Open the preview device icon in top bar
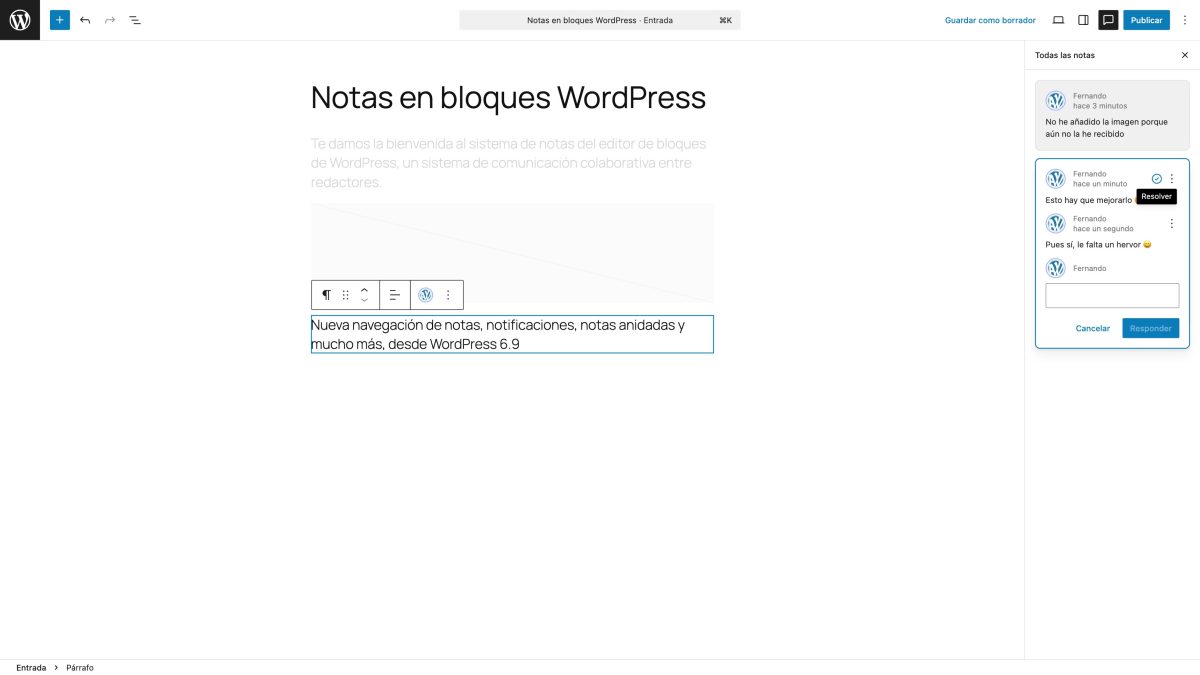1200x675 pixels. click(1058, 19)
